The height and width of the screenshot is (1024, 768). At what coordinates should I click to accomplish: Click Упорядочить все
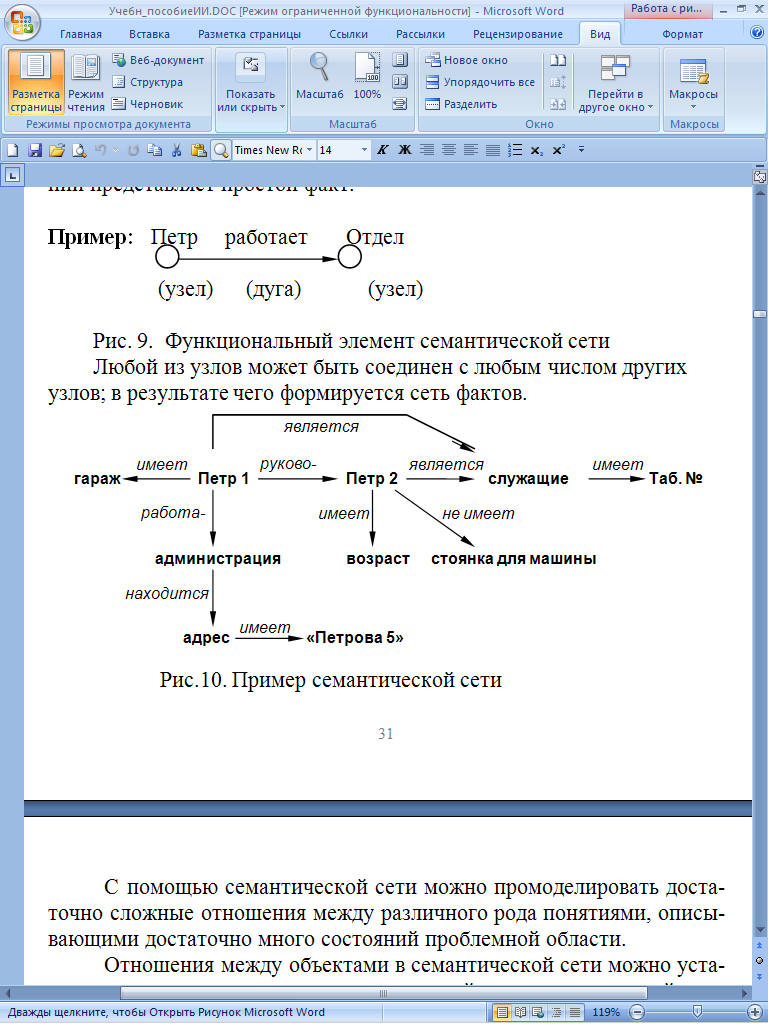pos(480,82)
